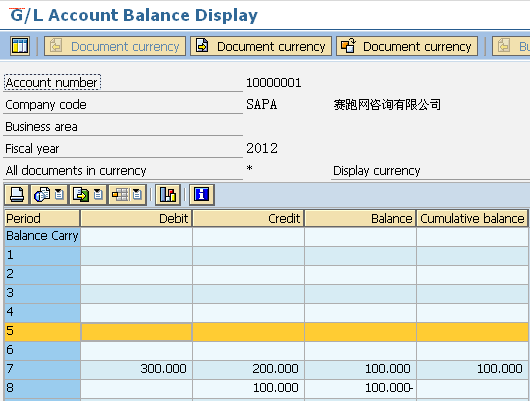Viewport: 530px width, 401px height.
Task: Click the column layout icon in the top toolbar
Action: (x=20, y=46)
